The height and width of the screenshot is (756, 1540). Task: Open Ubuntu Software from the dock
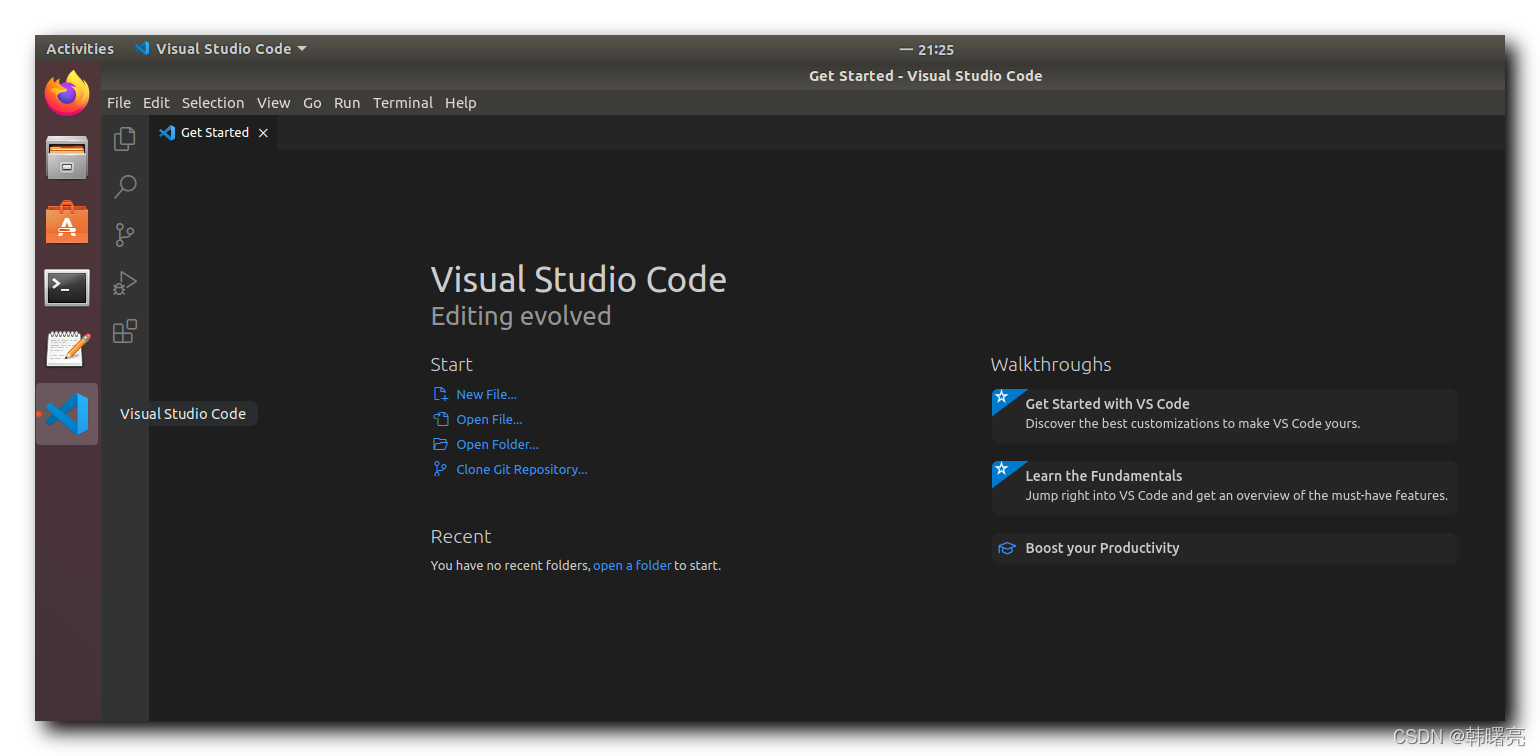[67, 222]
